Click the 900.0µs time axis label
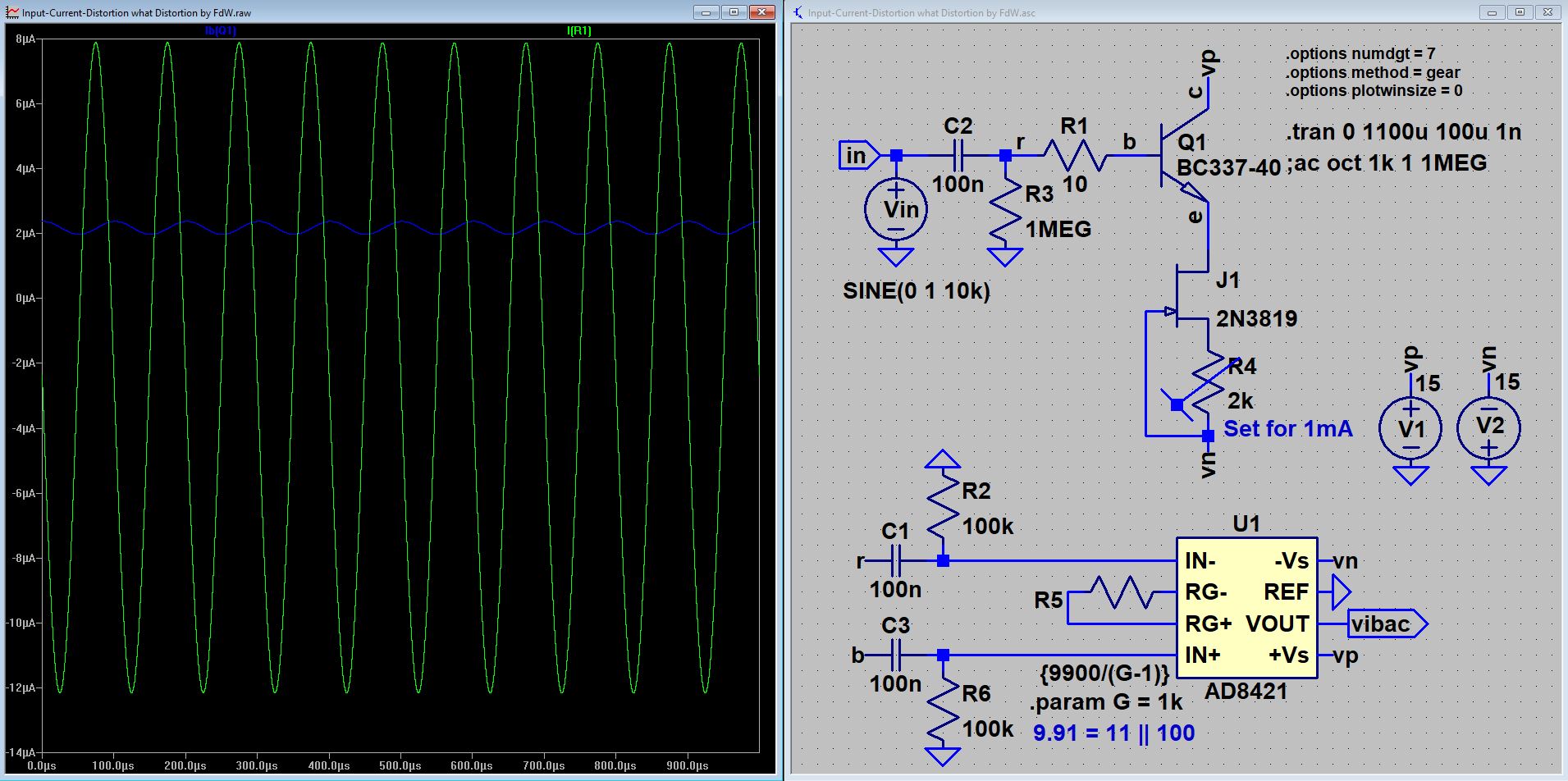 687,766
